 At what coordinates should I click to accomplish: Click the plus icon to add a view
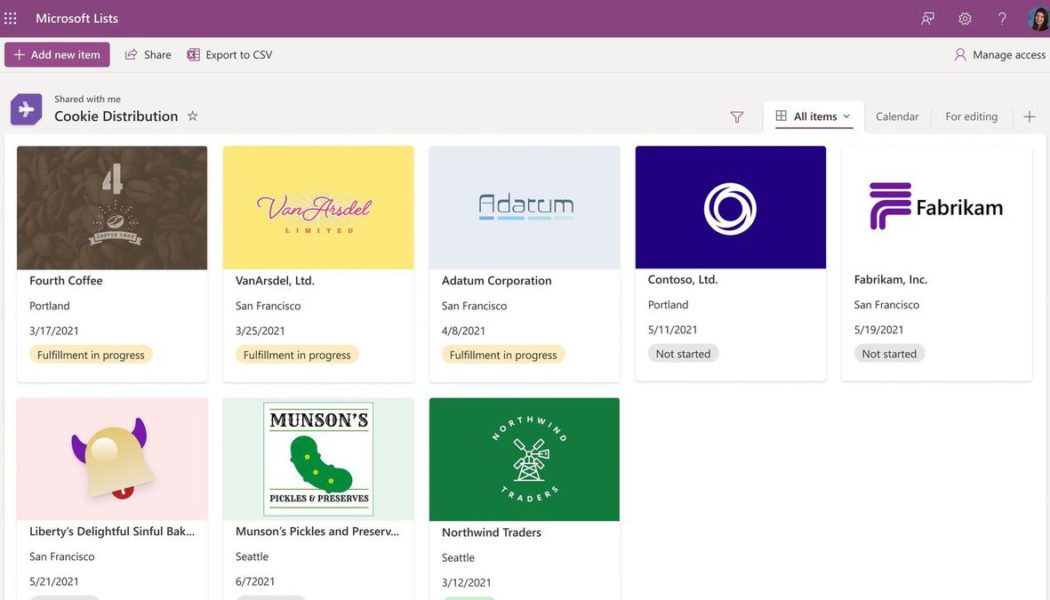pos(1030,116)
